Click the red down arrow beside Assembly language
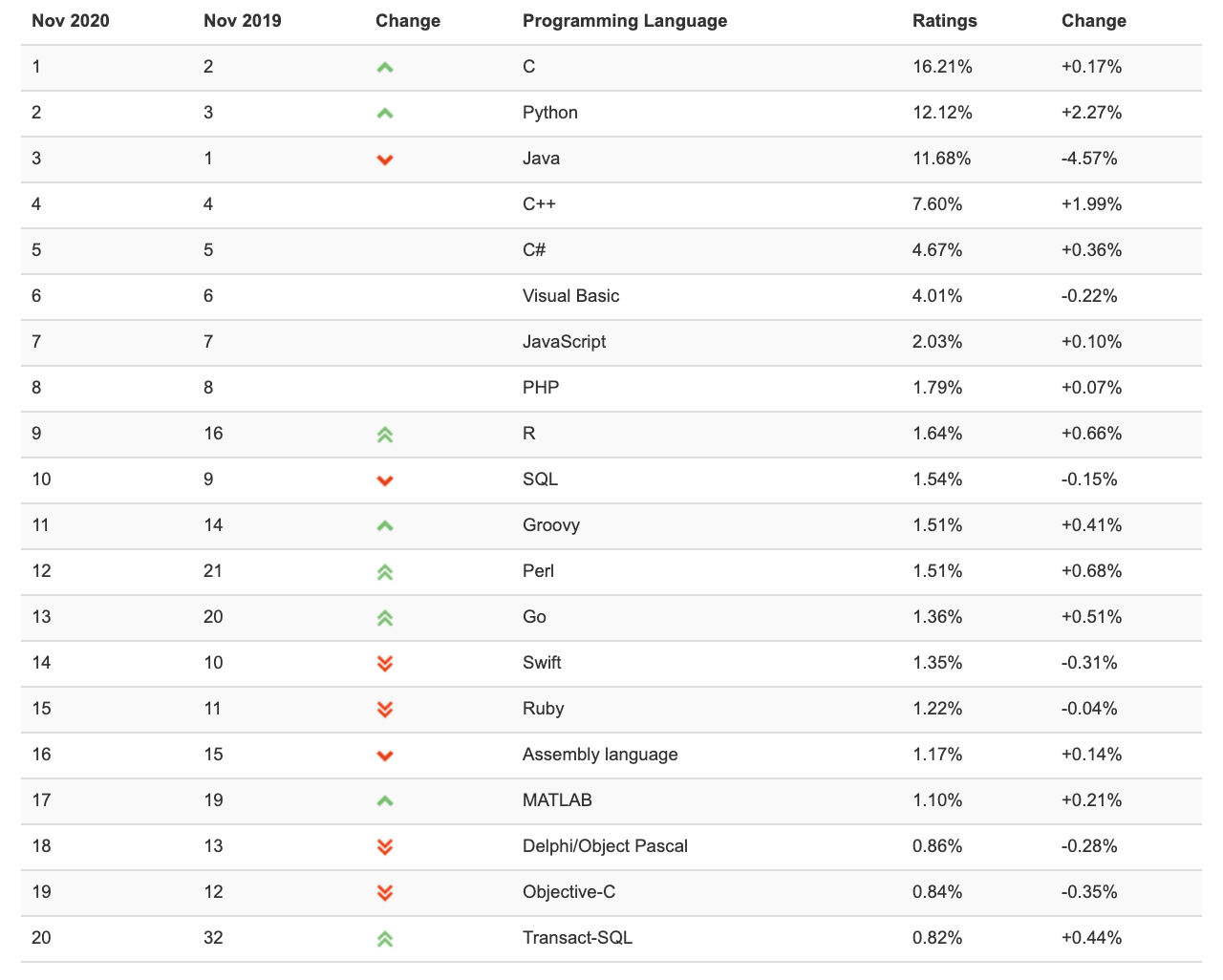Image resolution: width=1223 pixels, height=980 pixels. (x=385, y=756)
